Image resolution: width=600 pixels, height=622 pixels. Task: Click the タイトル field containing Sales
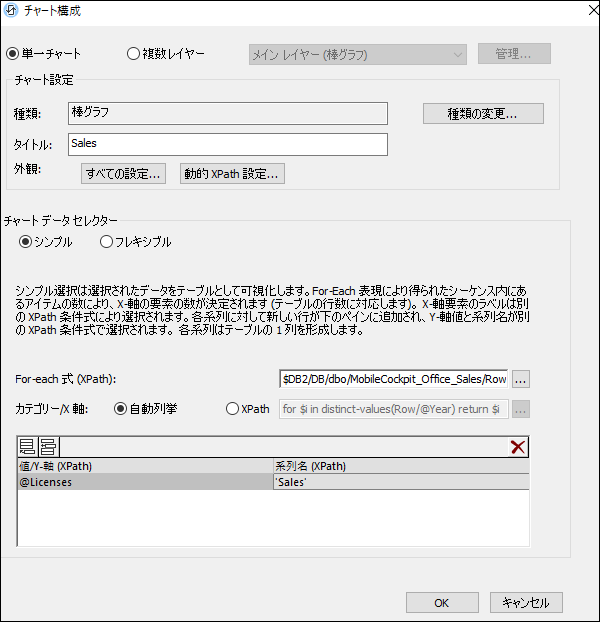228,144
